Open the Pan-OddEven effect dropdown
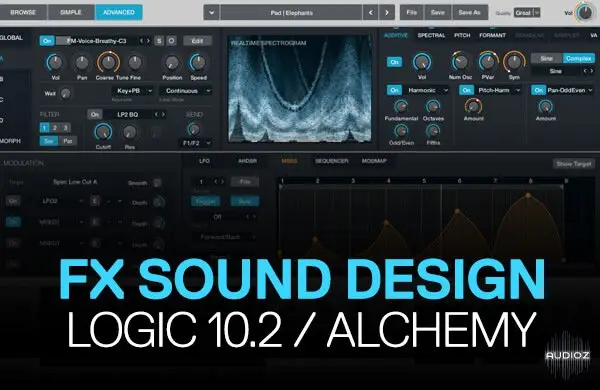 tap(570, 90)
